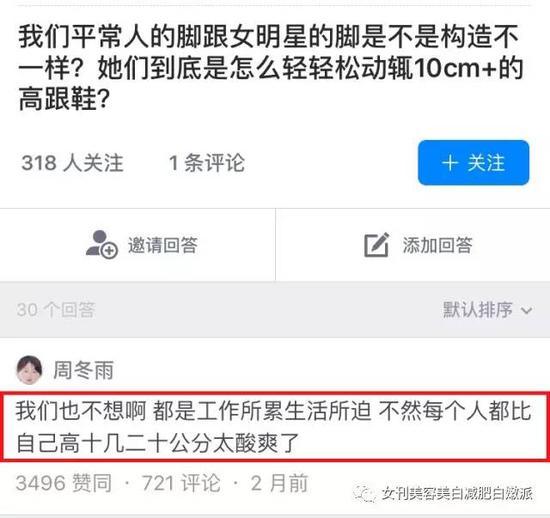Click the question title about 高跟鞋
Image resolution: width=550 pixels, height=518 pixels.
point(271,67)
